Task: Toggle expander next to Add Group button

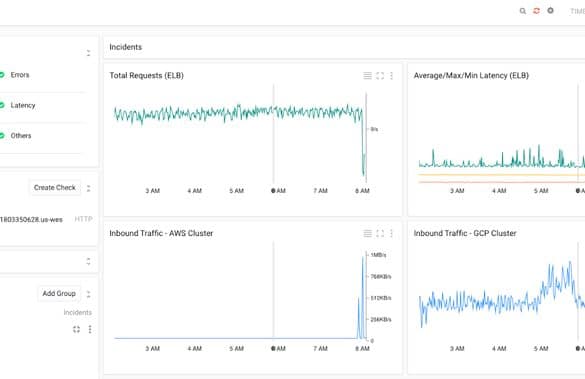Action: click(x=88, y=294)
